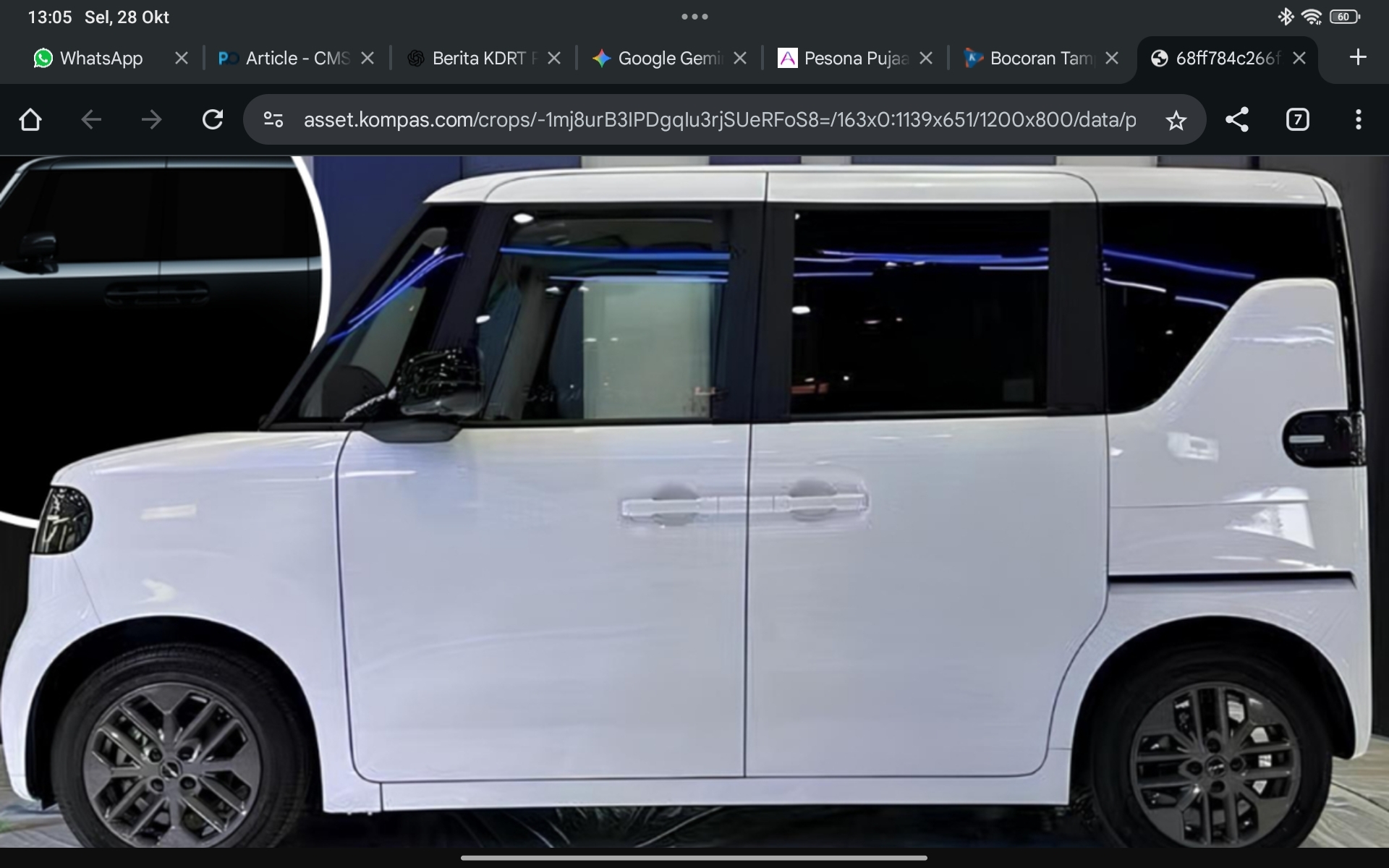Open the tab switcher showing 7 tabs
The image size is (1389, 868).
click(1298, 119)
